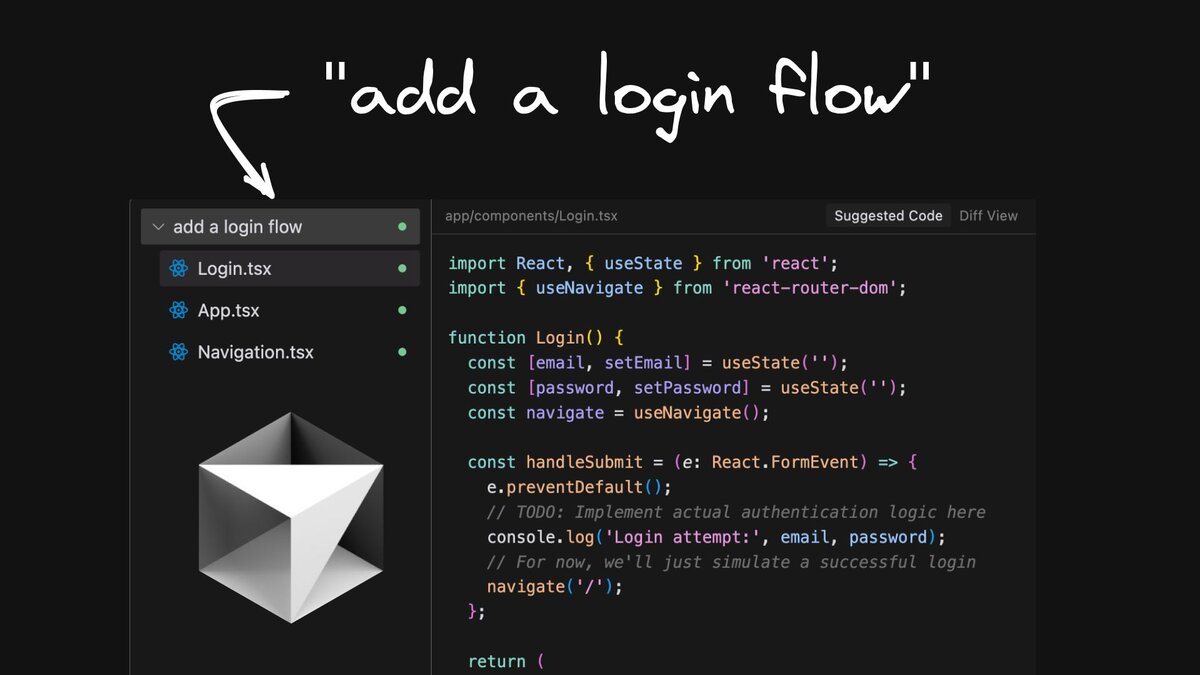The width and height of the screenshot is (1200, 675).
Task: Click the "add a login flow" task title
Action: (239, 226)
